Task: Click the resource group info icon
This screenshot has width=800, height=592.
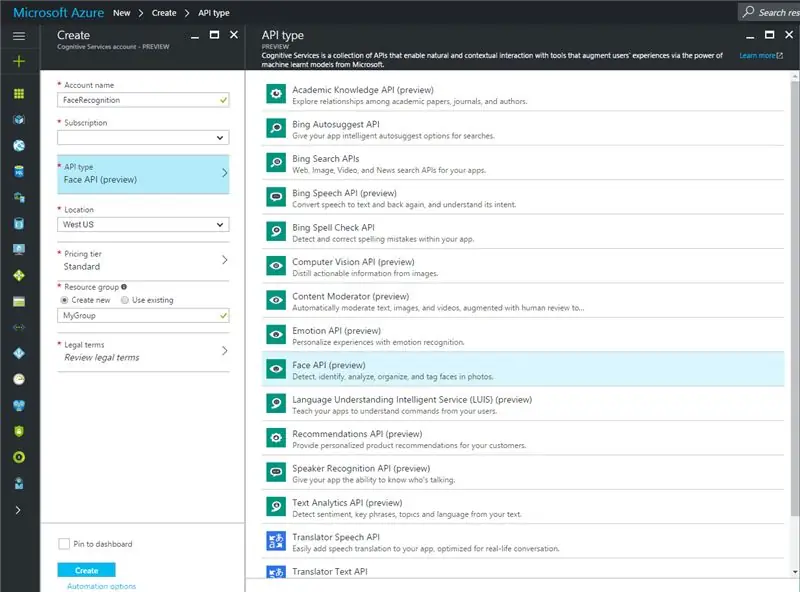Action: (x=124, y=287)
